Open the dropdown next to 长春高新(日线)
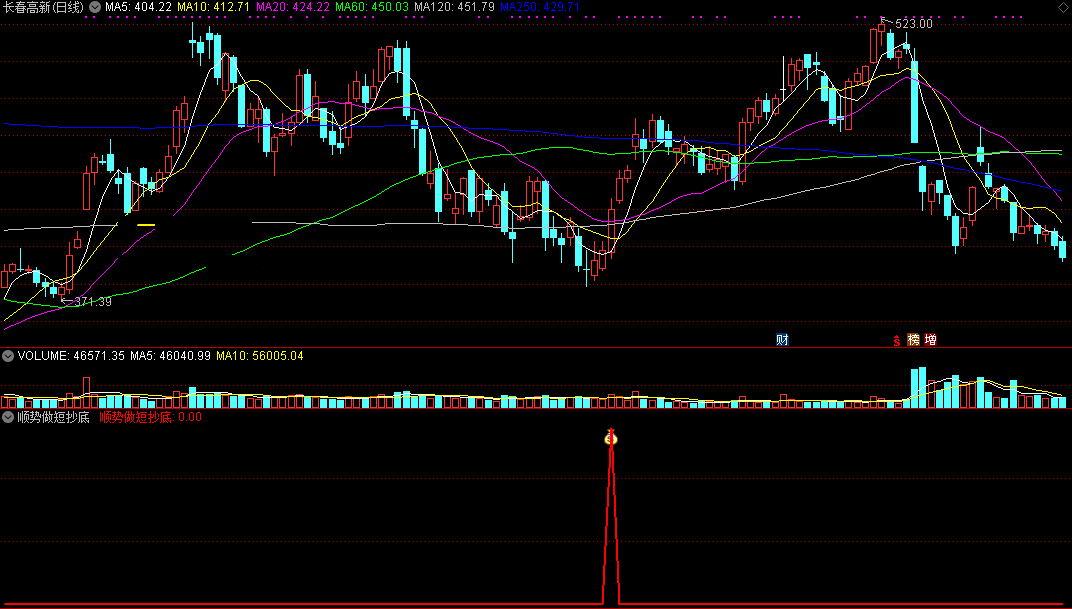 [95, 8]
